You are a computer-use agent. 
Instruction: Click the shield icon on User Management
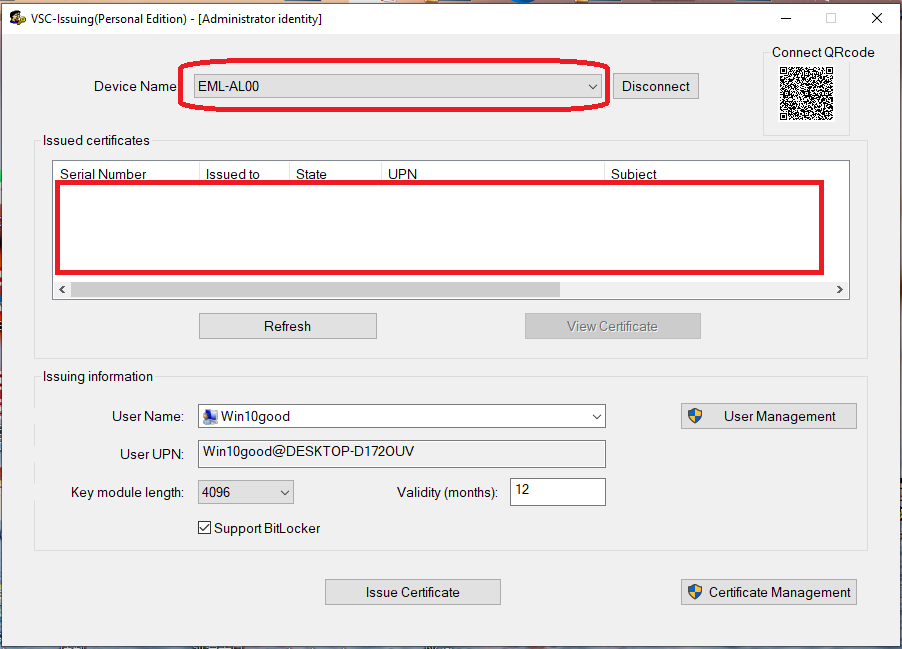point(696,416)
